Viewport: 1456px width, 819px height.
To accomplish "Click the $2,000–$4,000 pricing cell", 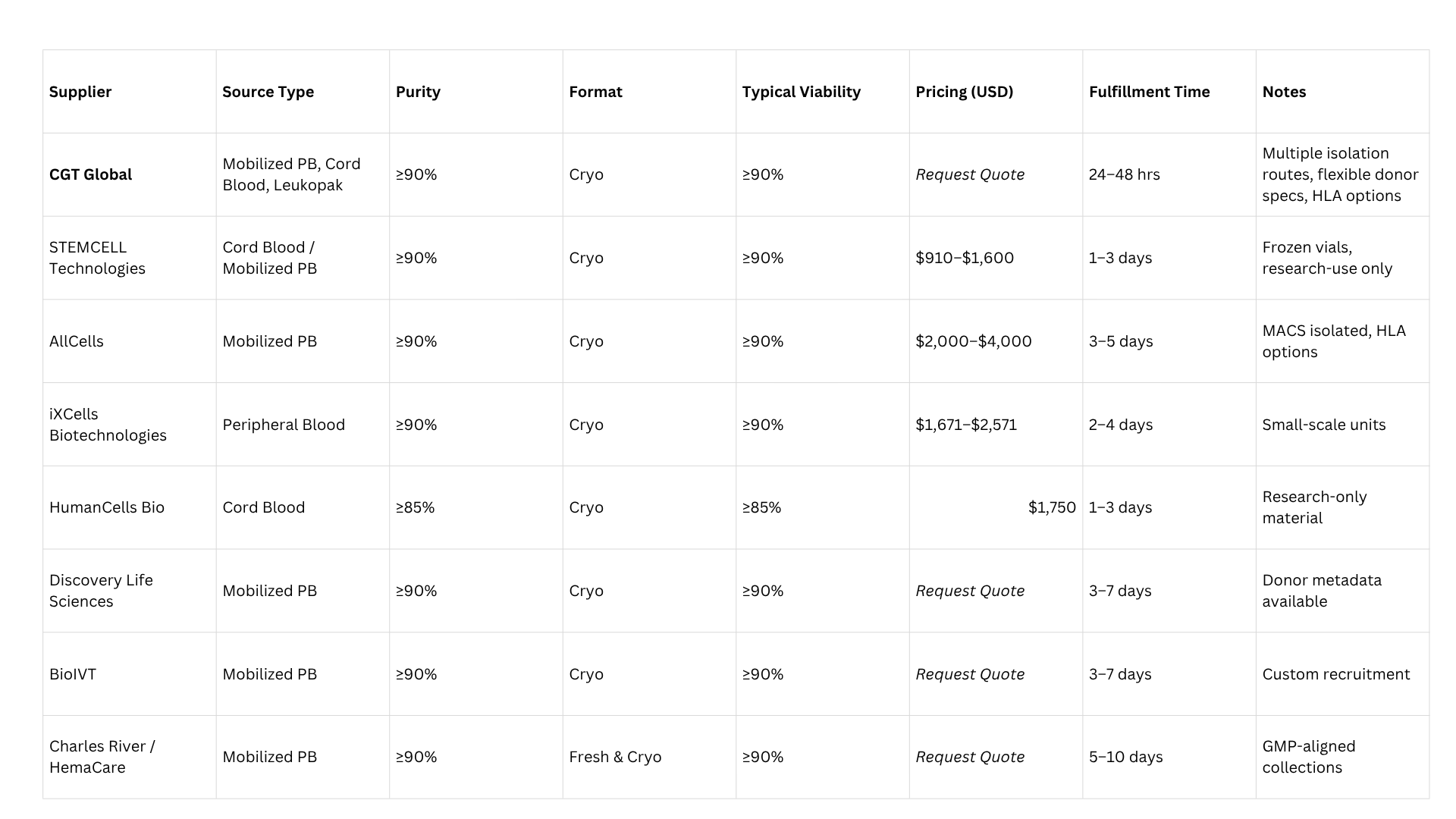I will pos(973,341).
